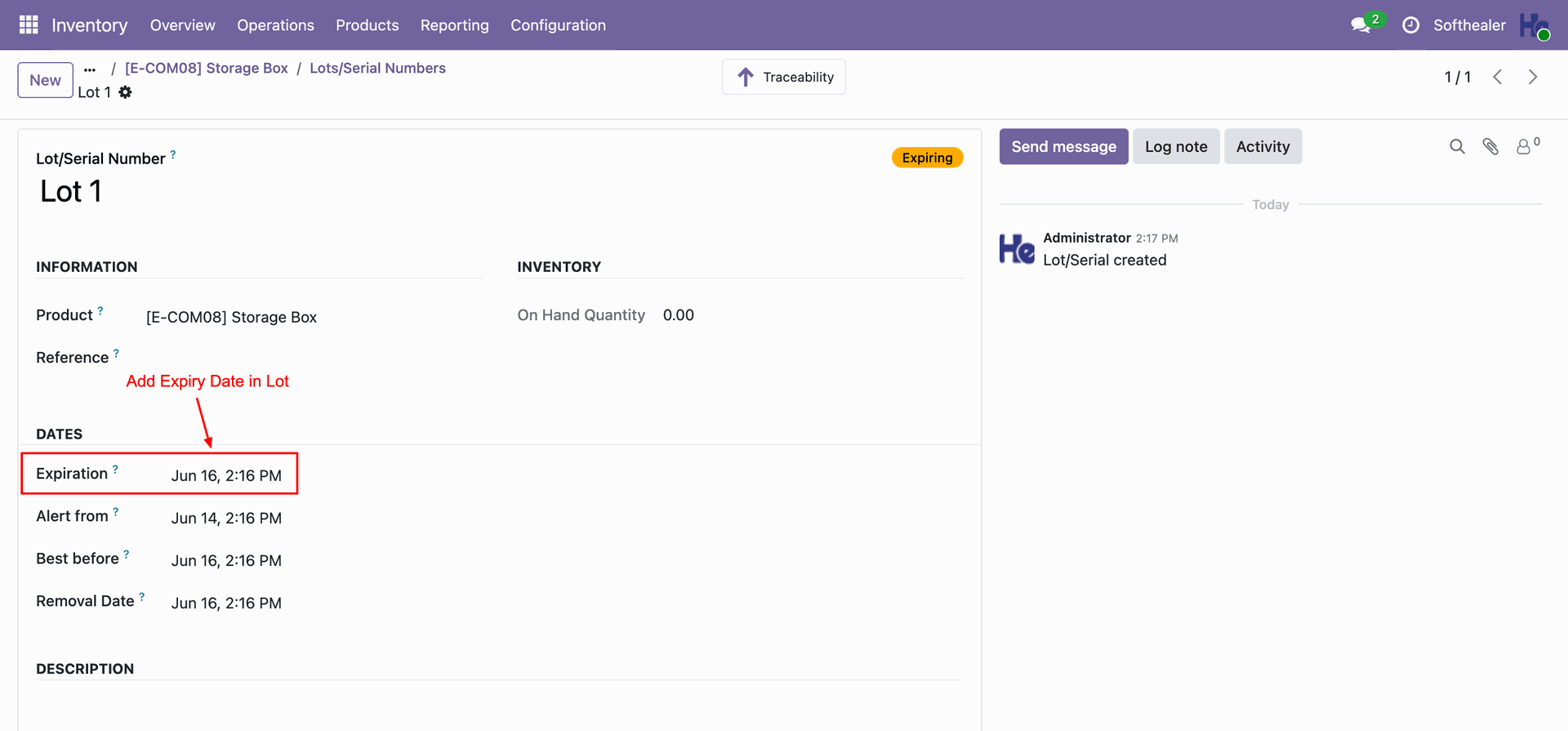This screenshot has height=731, width=1568.
Task: Show help tooltip for Best before
Action: point(127,554)
